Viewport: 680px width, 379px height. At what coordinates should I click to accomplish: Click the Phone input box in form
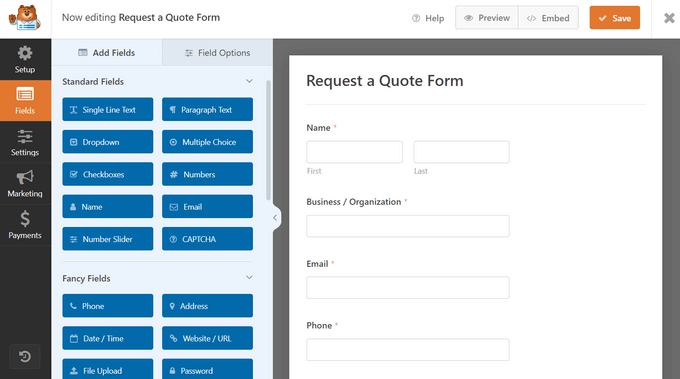coord(408,350)
